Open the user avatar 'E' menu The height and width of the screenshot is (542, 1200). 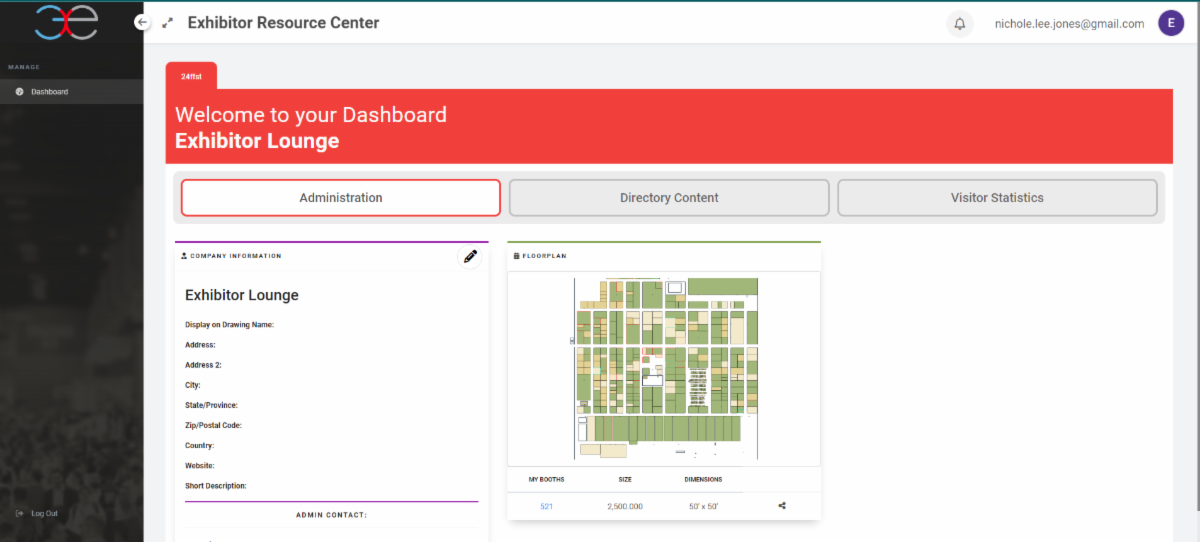pos(1171,23)
